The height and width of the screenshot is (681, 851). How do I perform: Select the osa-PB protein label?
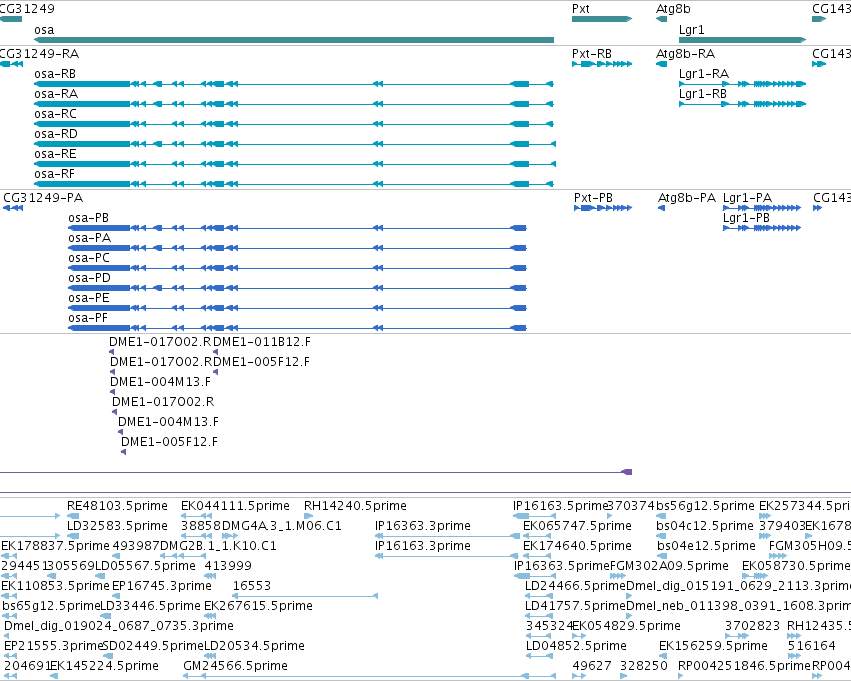click(x=88, y=218)
